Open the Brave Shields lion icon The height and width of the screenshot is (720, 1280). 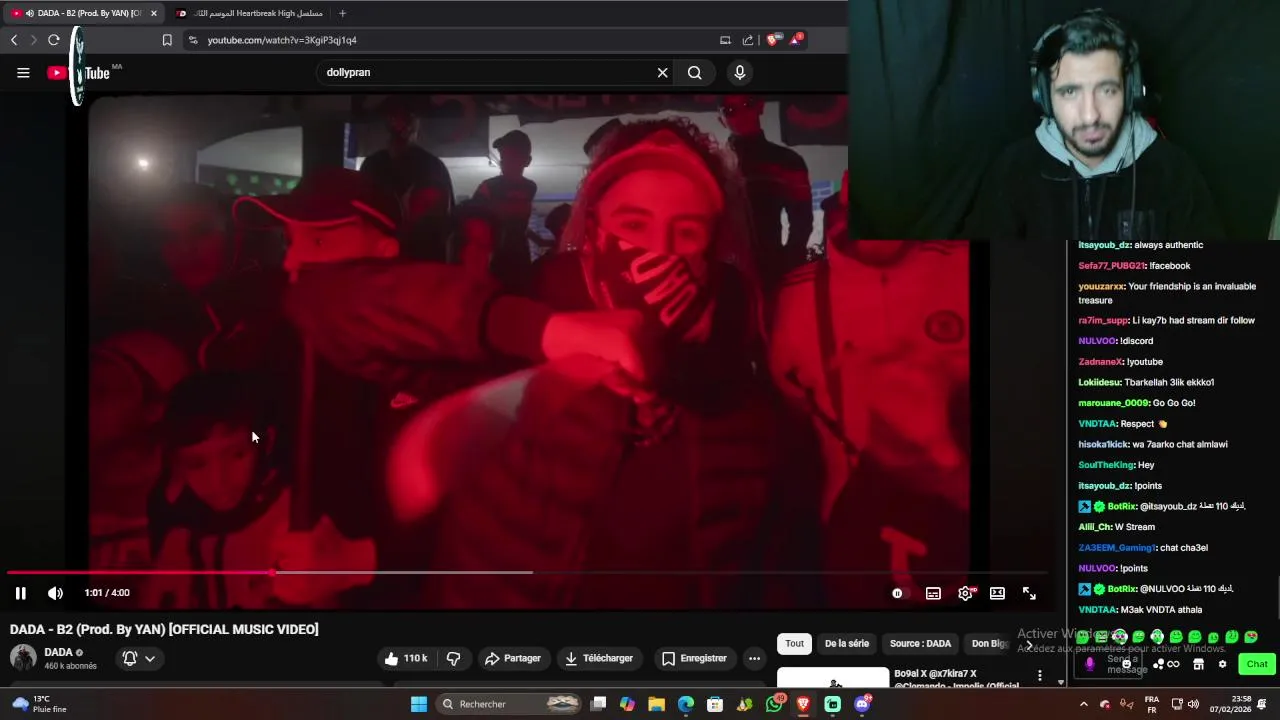(x=773, y=40)
